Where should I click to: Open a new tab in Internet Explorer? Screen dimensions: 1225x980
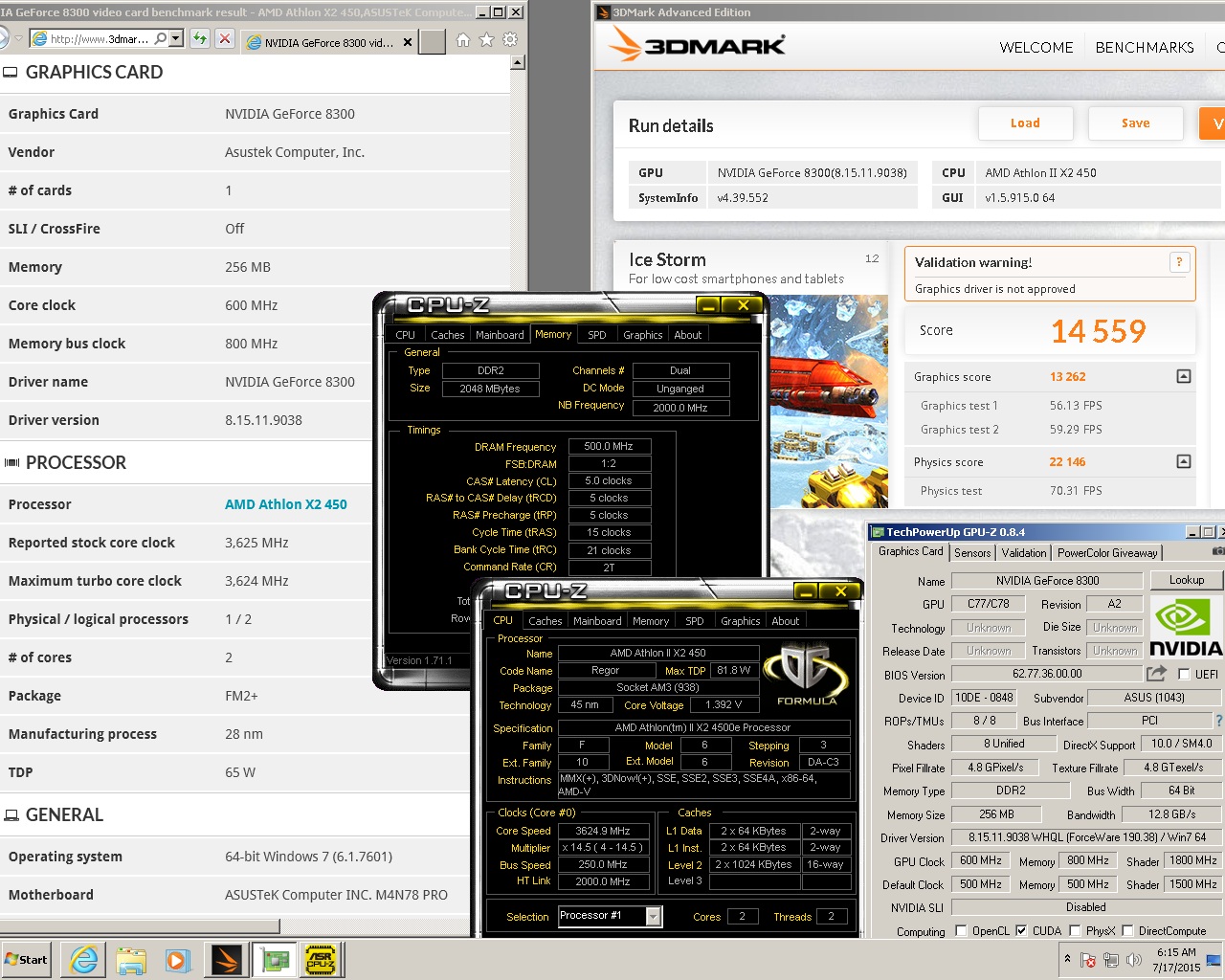click(433, 42)
